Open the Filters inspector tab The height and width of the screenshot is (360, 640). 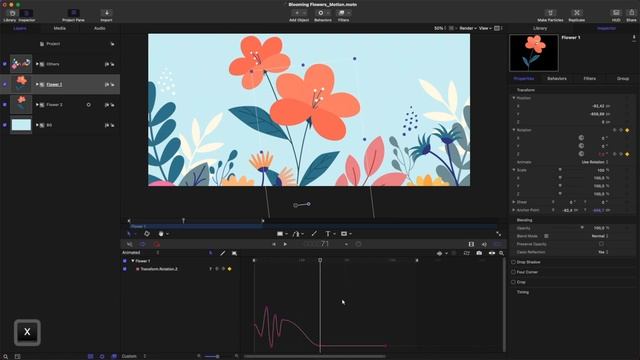click(589, 78)
